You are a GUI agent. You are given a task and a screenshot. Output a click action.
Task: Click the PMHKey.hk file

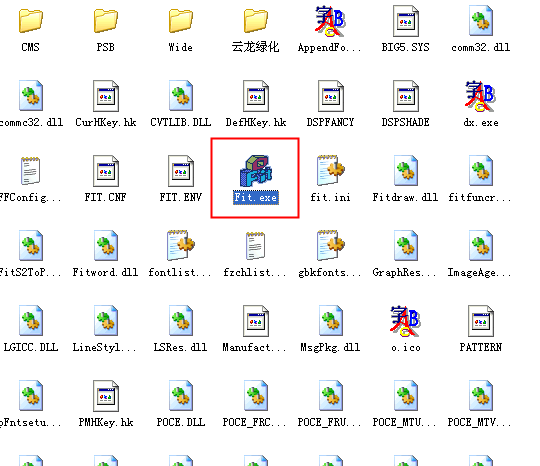(x=106, y=396)
